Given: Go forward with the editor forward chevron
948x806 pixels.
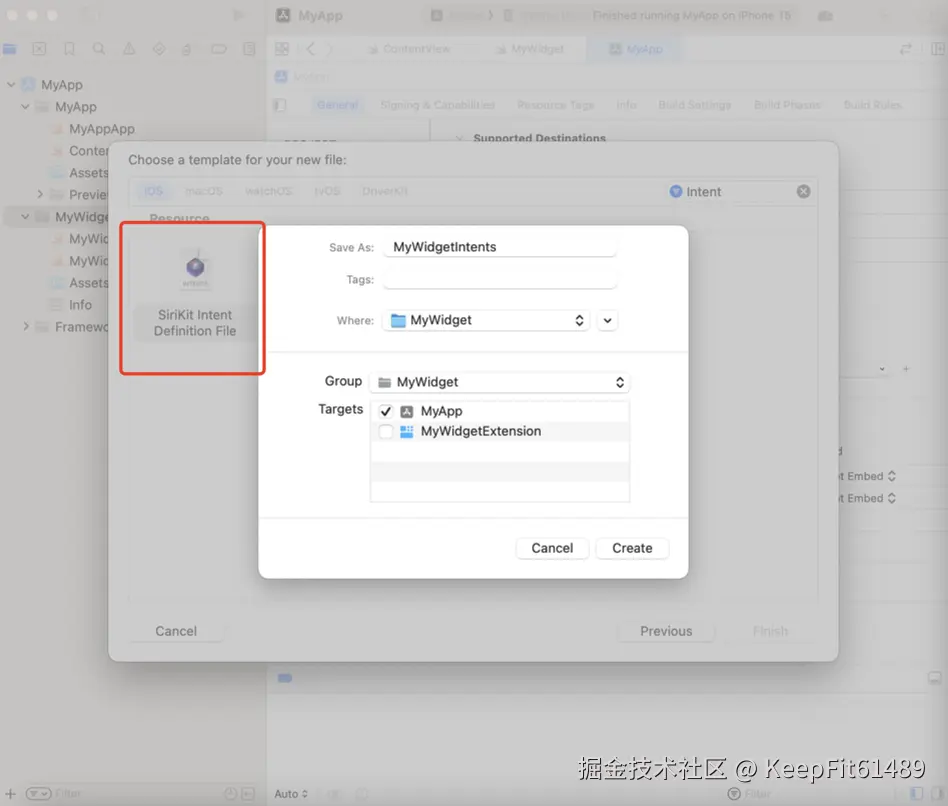Looking at the screenshot, I should click(329, 49).
